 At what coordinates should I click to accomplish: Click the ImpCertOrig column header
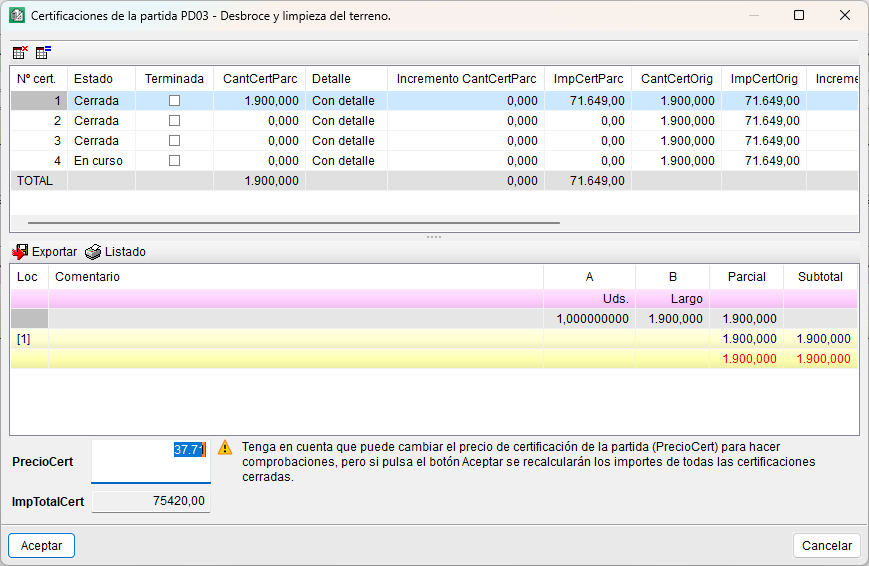pyautogui.click(x=764, y=79)
